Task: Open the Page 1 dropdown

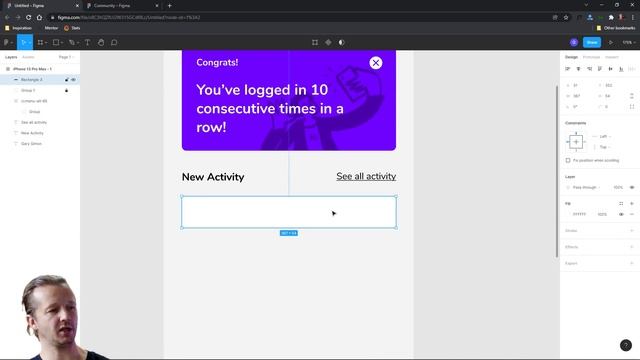Action: point(66,57)
